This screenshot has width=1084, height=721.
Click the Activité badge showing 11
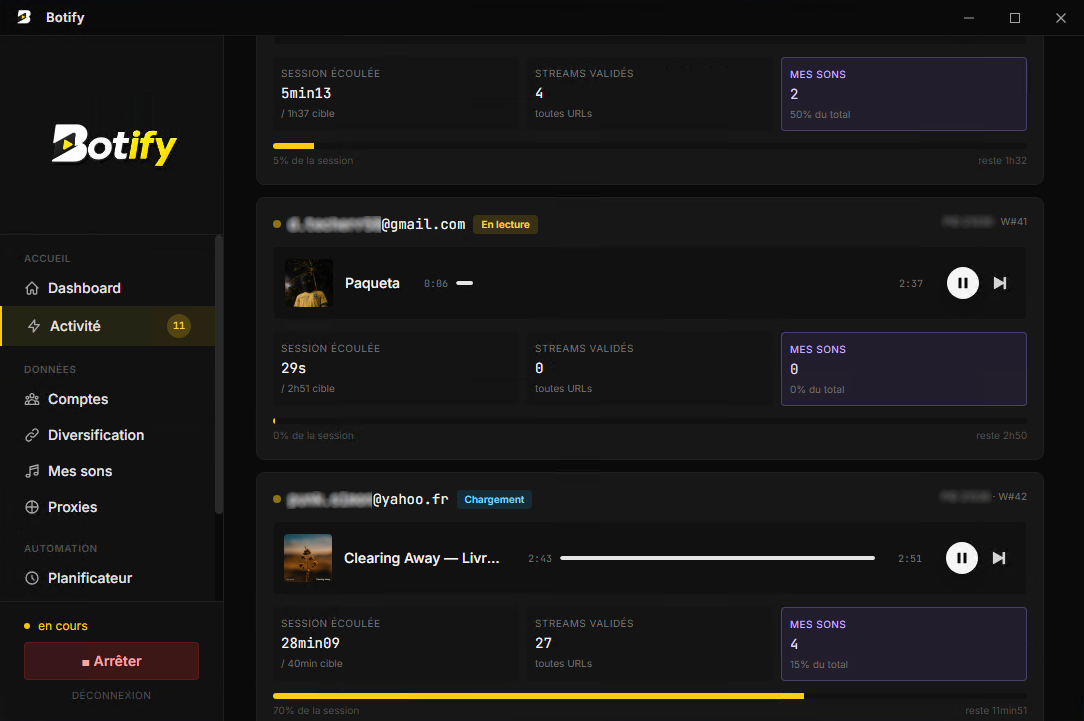point(179,326)
